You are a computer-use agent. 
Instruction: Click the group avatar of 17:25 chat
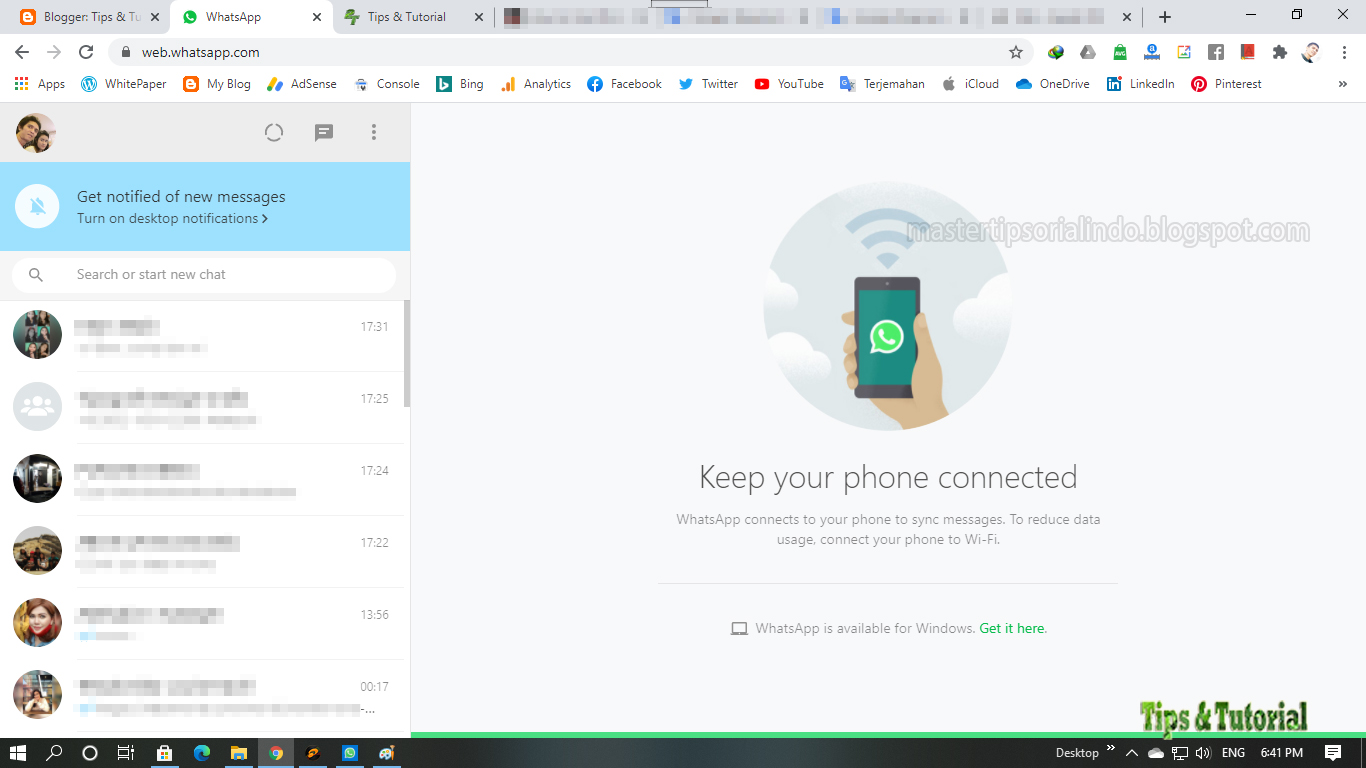click(38, 406)
